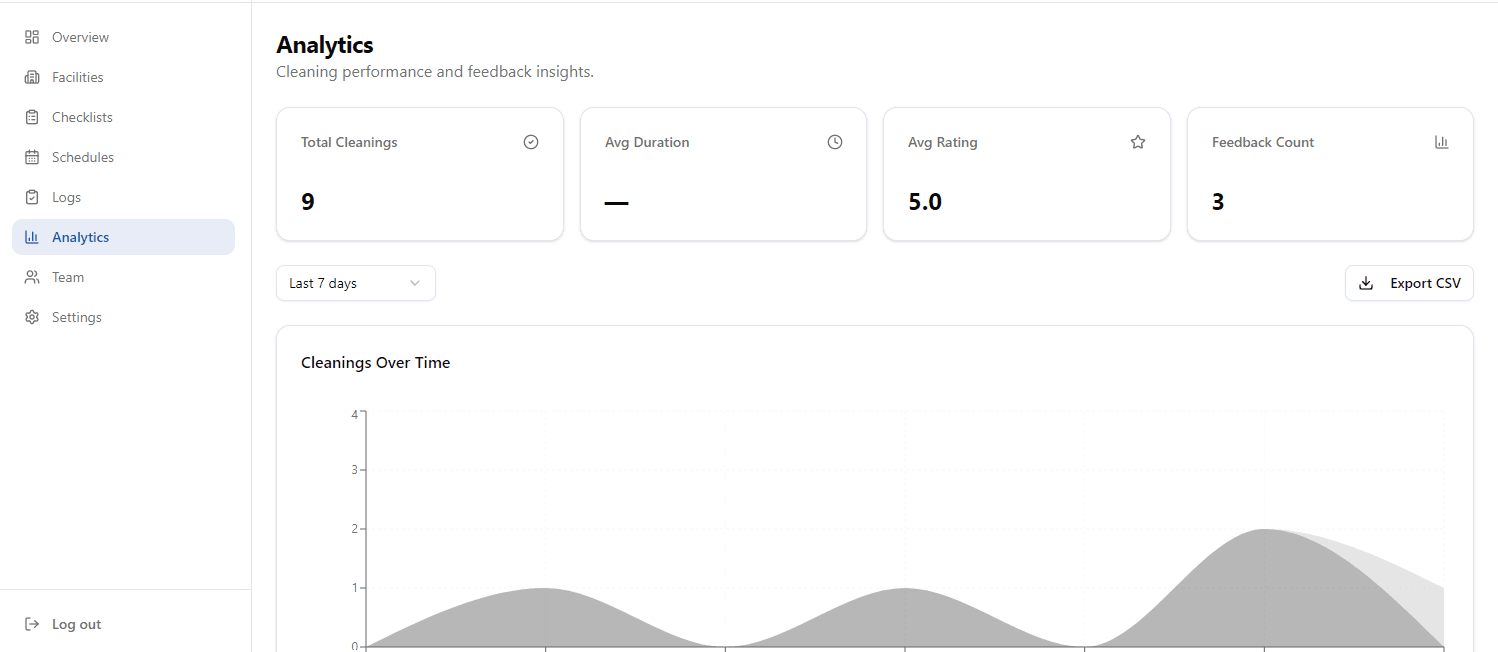
Task: Open Settings via the gear icon
Action: click(x=30, y=316)
